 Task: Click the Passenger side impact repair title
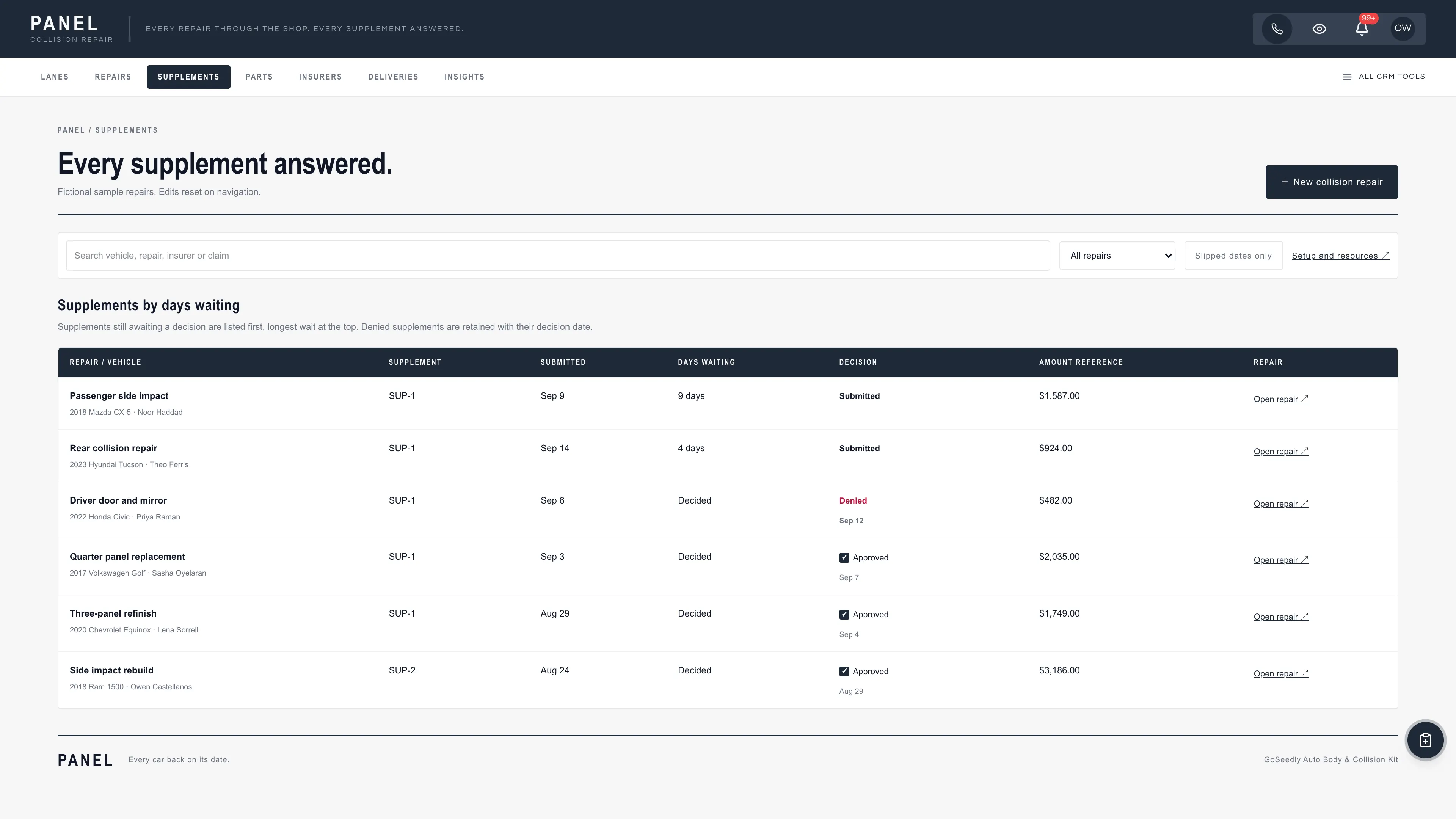pos(119,395)
